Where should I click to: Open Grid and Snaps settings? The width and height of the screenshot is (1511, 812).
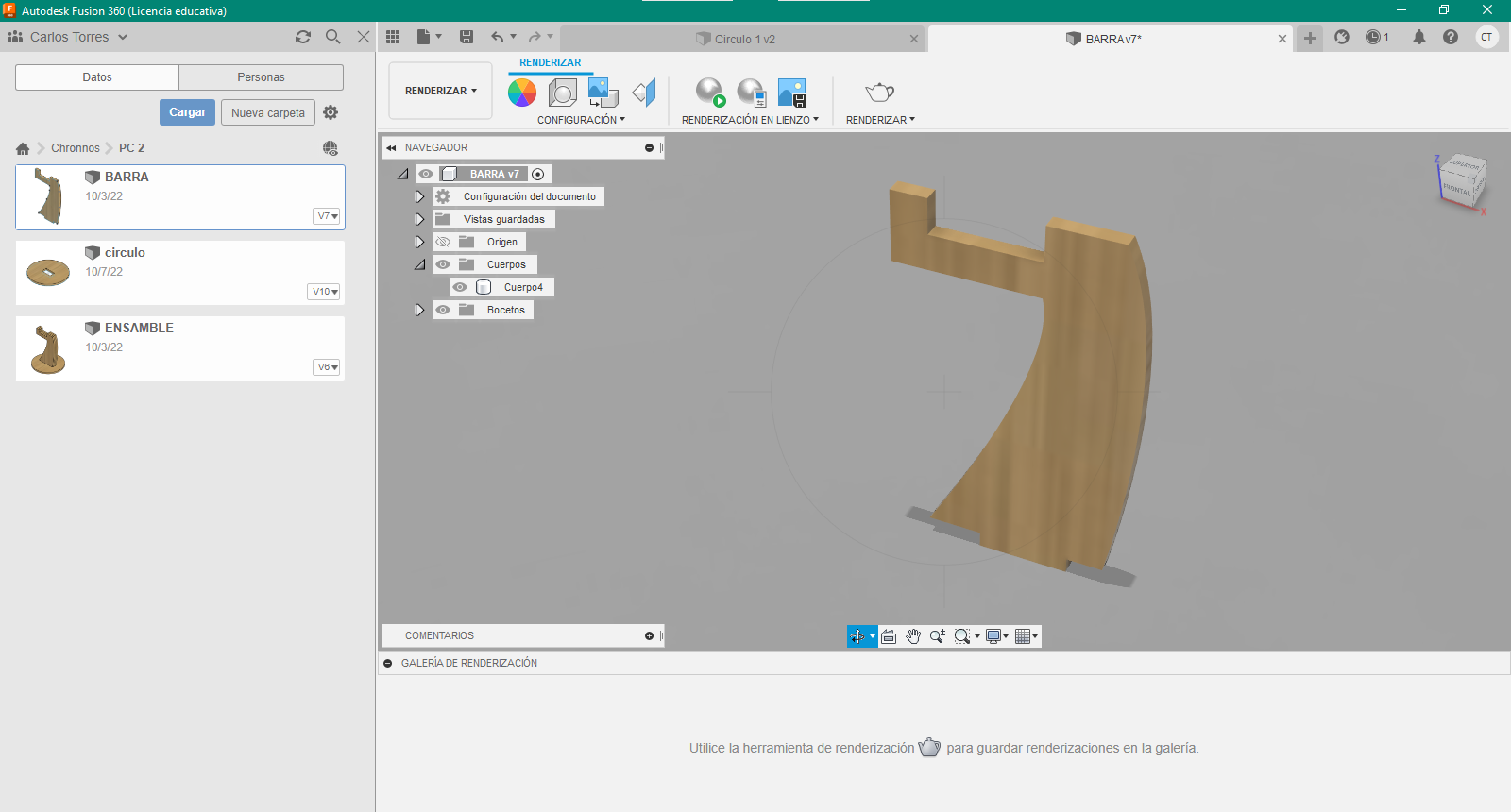click(1023, 636)
